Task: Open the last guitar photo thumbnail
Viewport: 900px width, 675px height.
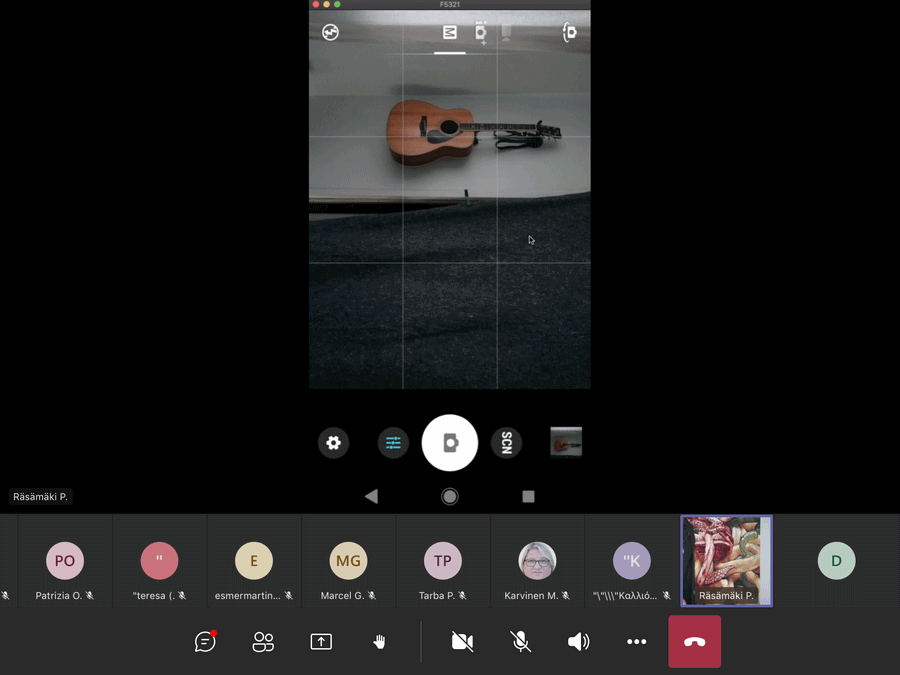Action: coord(566,442)
